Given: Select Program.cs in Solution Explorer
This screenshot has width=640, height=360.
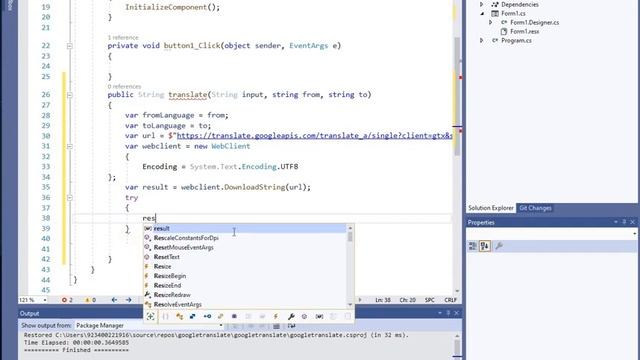Looking at the screenshot, I should [516, 40].
